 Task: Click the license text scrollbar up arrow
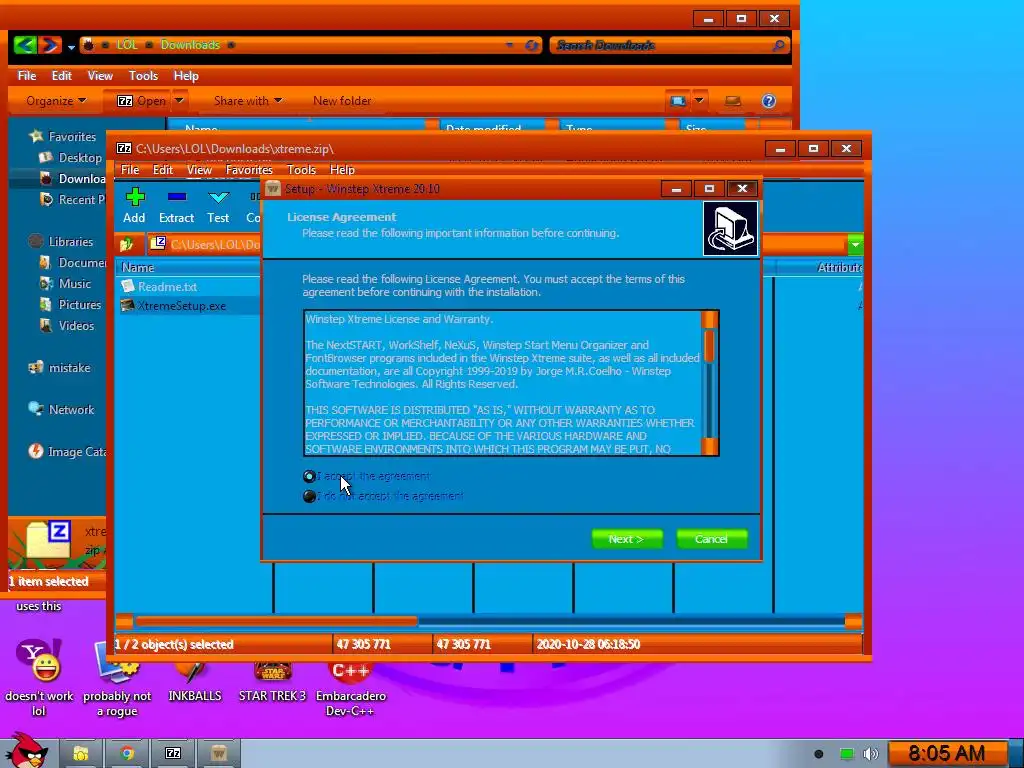[709, 319]
